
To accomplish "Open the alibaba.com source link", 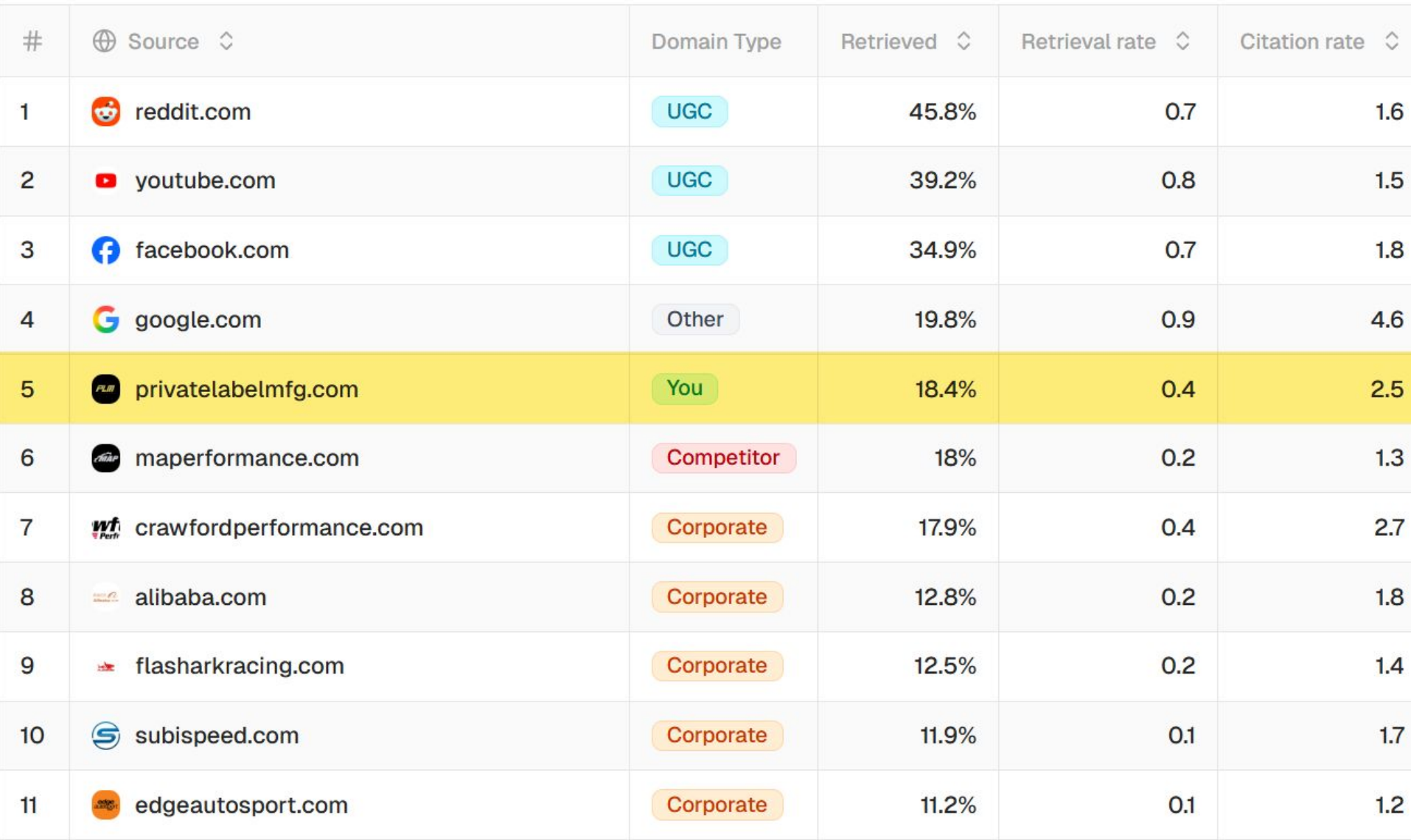I will point(201,597).
